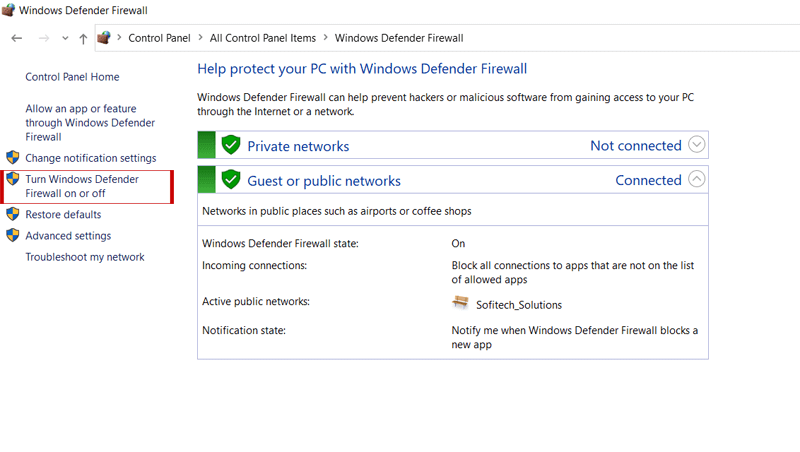The image size is (800, 452).
Task: Click green shield icon for Guest or public networks
Action: [231, 180]
